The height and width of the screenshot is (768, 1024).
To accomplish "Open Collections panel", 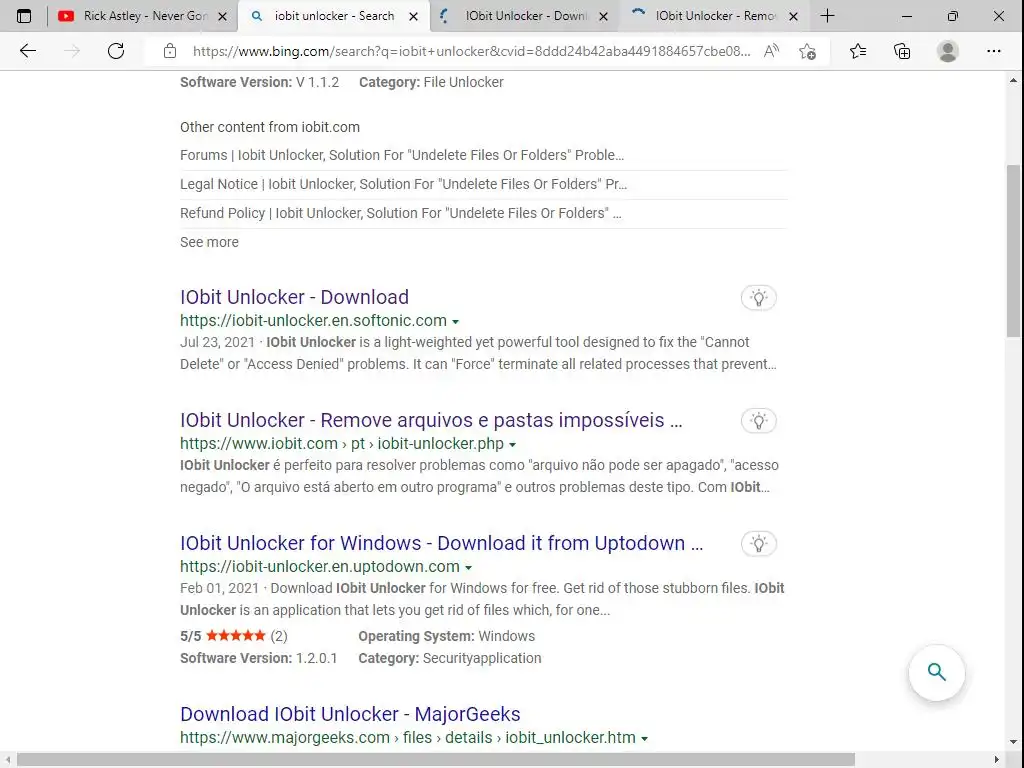I will pyautogui.click(x=902, y=51).
